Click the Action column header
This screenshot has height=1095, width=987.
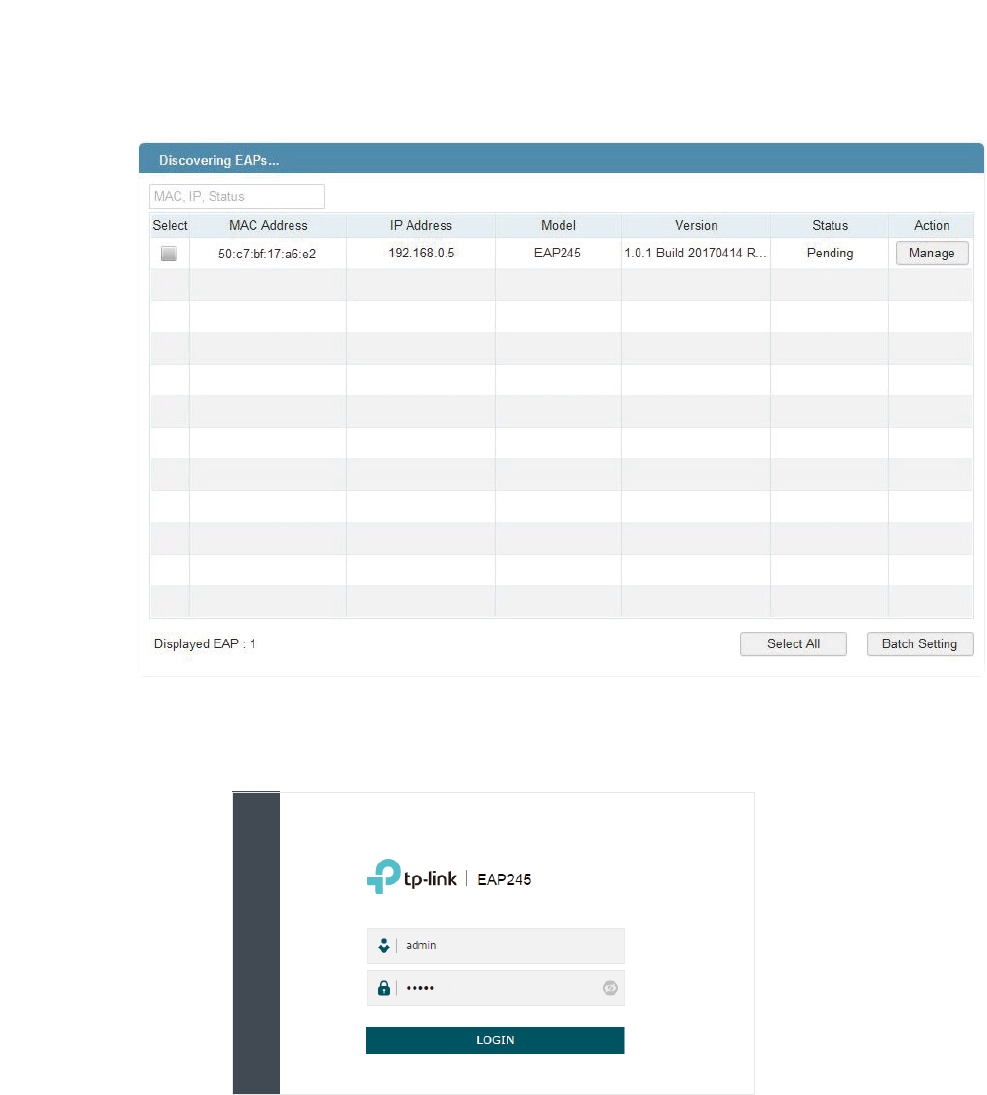[931, 226]
